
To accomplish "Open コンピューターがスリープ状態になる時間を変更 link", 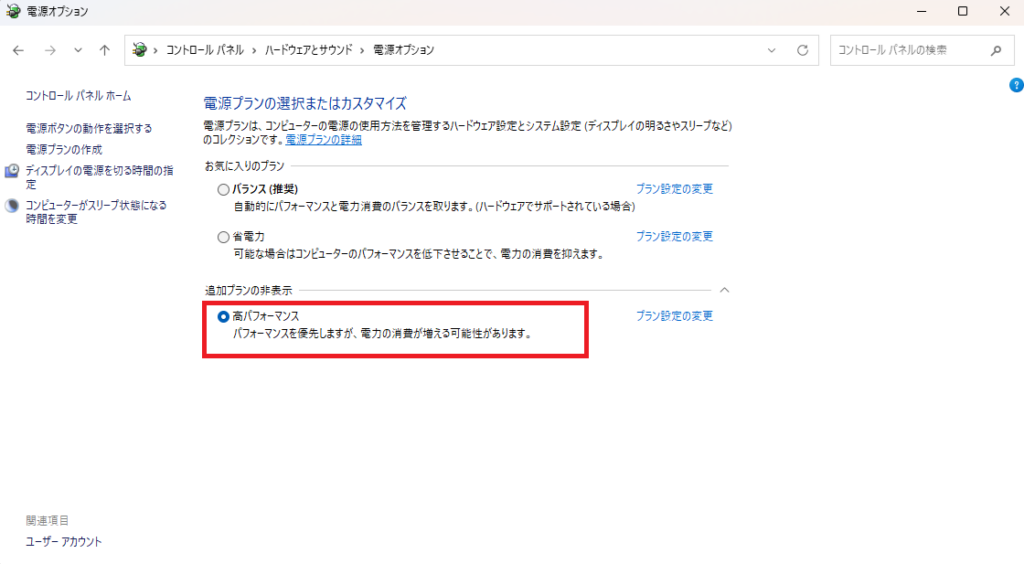I will [96, 212].
